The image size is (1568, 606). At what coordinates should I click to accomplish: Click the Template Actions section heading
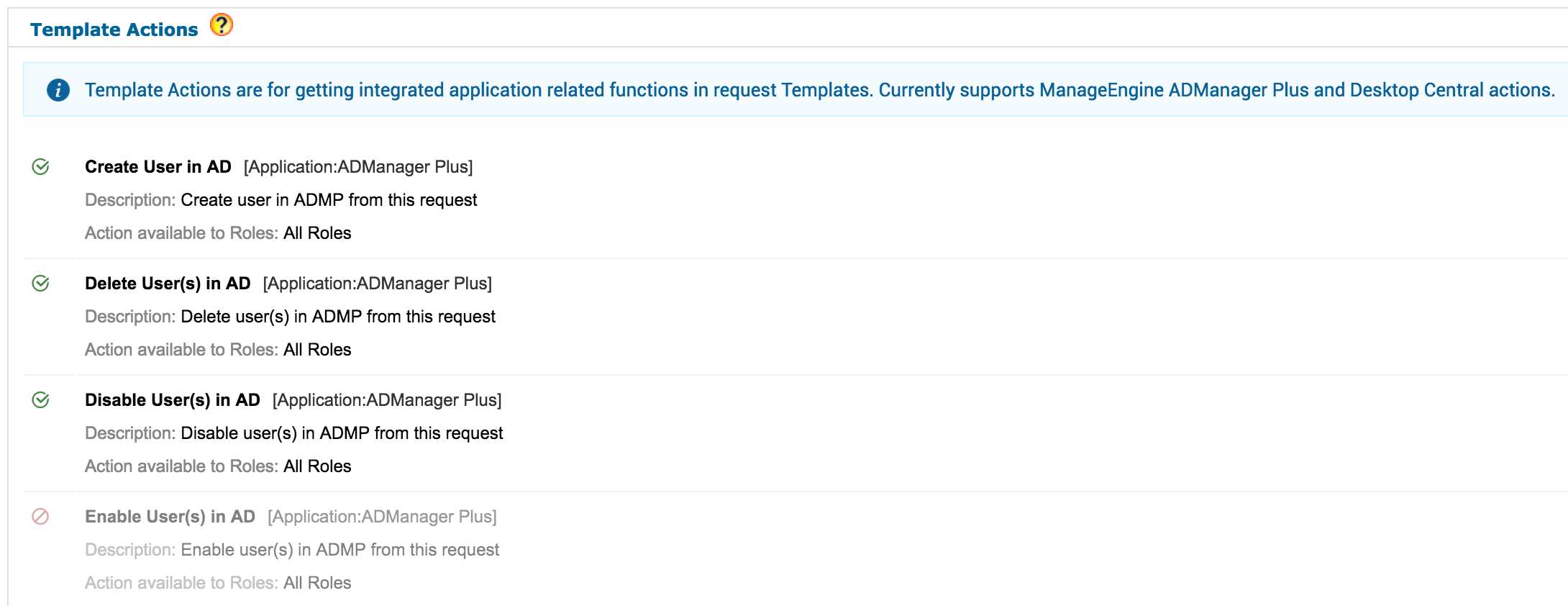[114, 30]
